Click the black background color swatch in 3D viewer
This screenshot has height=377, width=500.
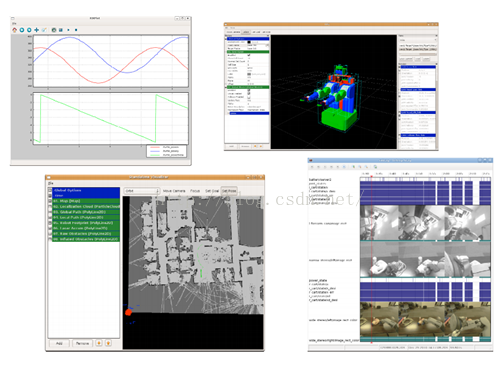coord(249,42)
